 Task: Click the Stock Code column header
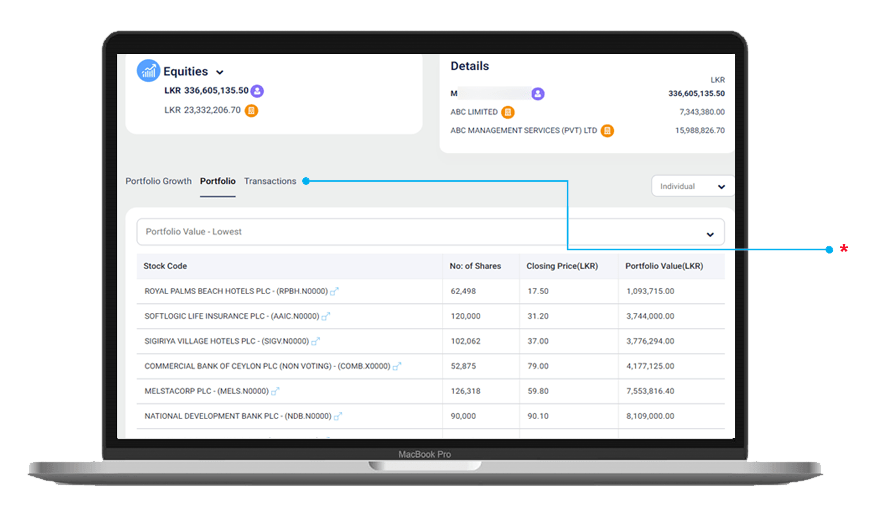coord(165,266)
